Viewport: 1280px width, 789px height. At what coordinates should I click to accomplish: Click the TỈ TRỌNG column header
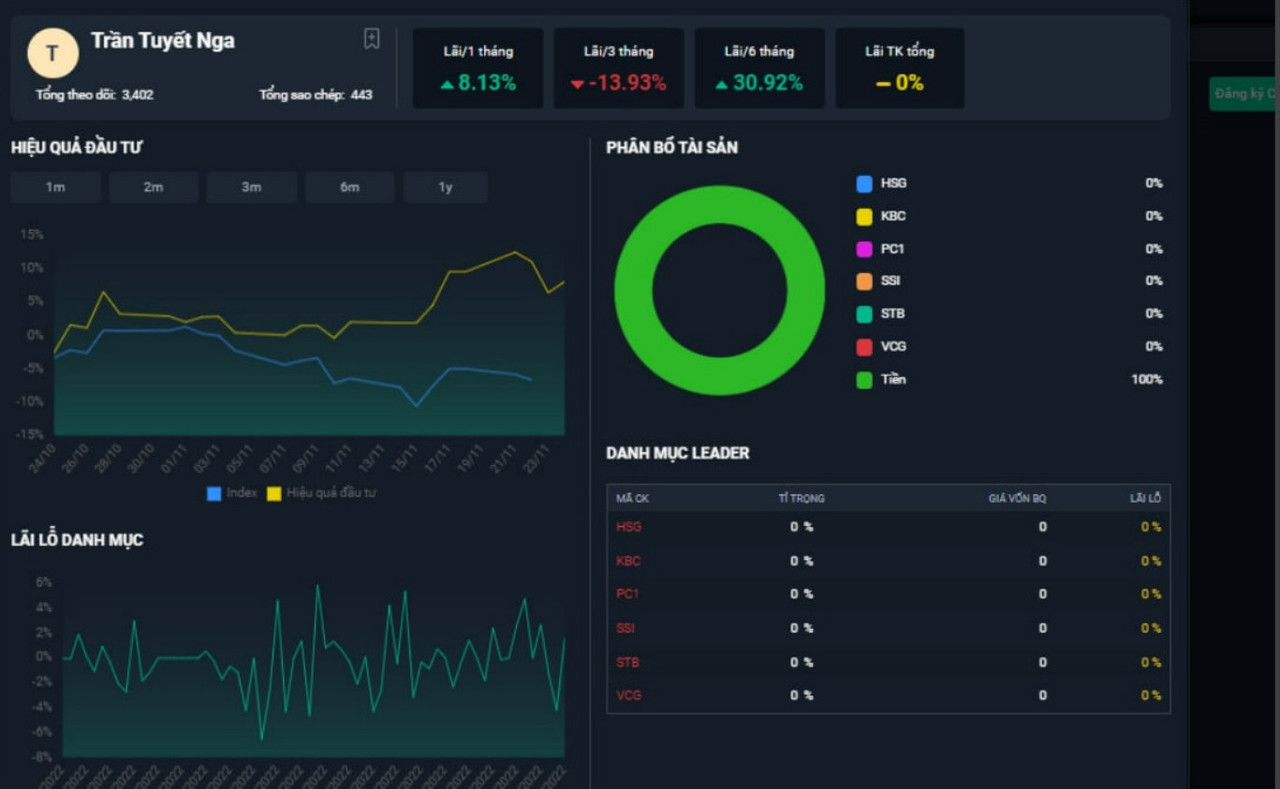click(x=802, y=498)
